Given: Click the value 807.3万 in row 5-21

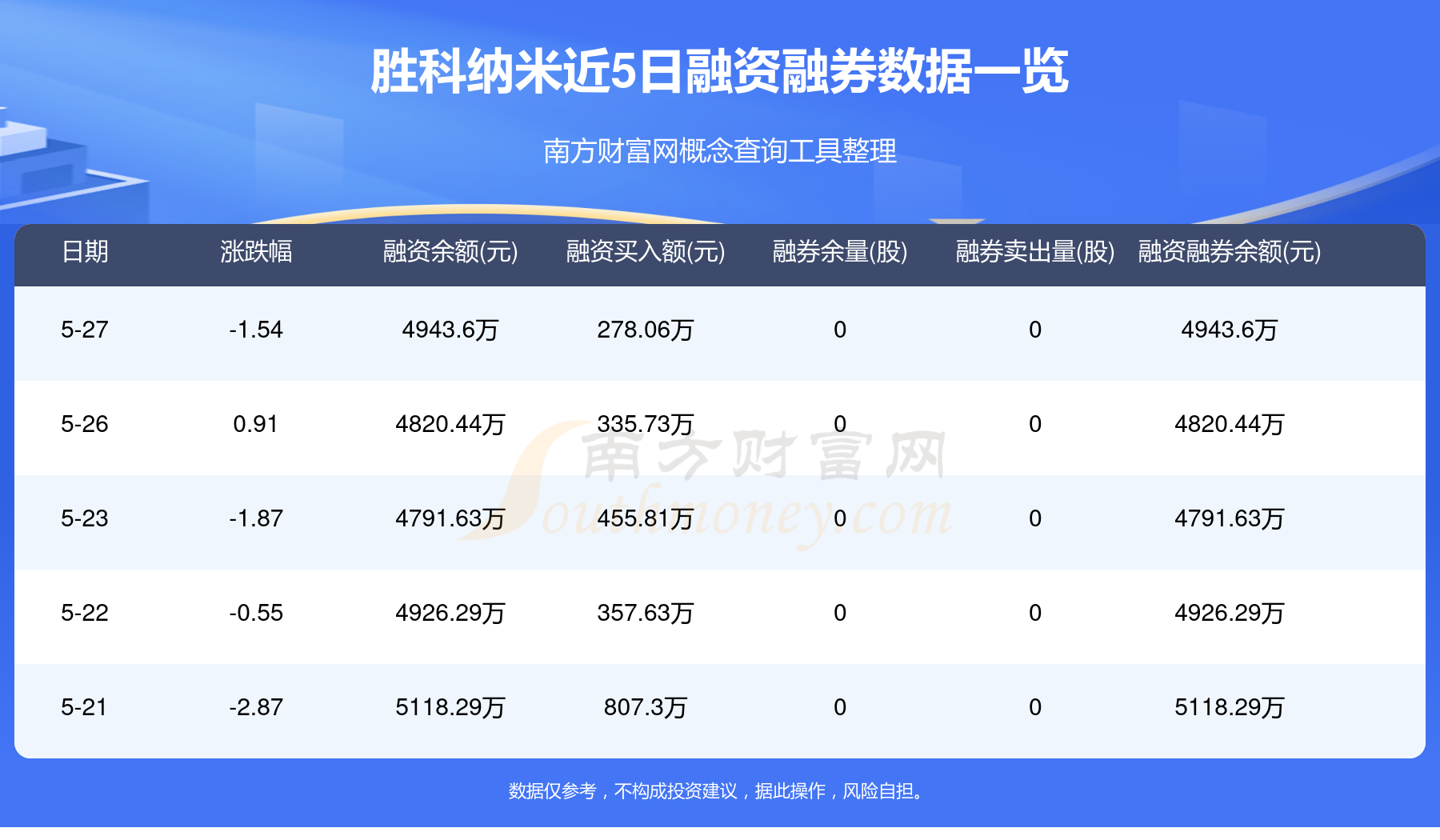Looking at the screenshot, I should click(x=645, y=706).
